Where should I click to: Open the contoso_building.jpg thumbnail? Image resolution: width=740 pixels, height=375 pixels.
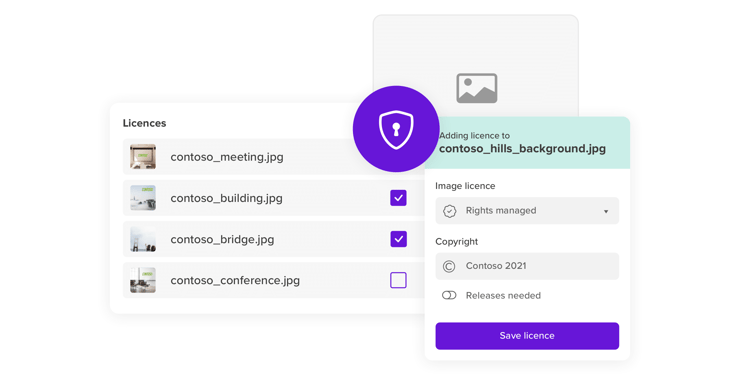[x=143, y=198]
